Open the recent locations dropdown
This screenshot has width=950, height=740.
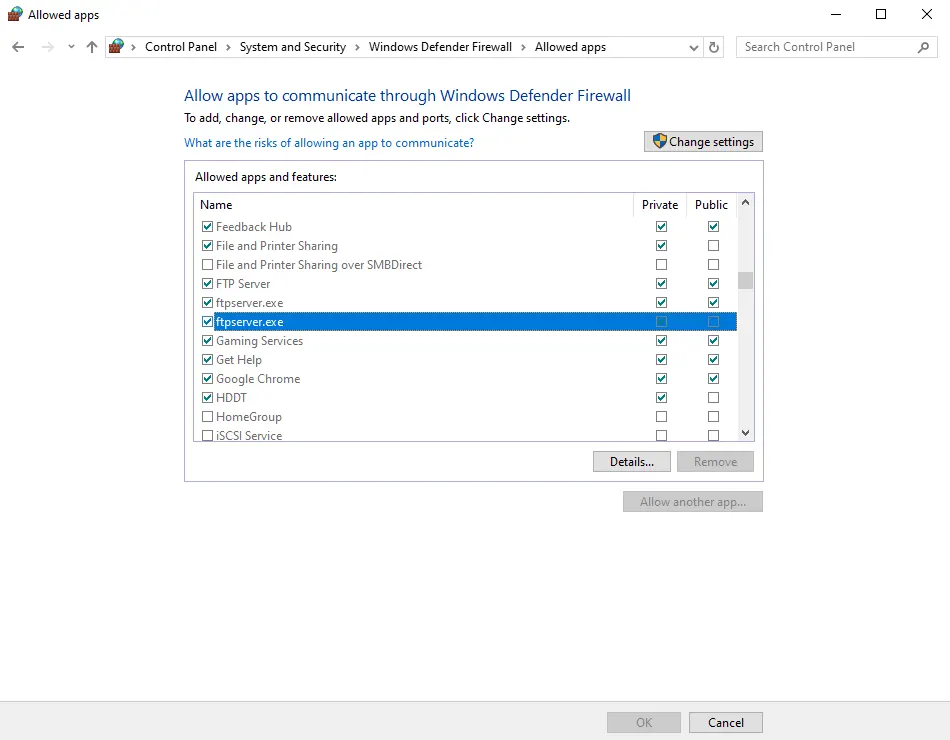[x=71, y=47]
